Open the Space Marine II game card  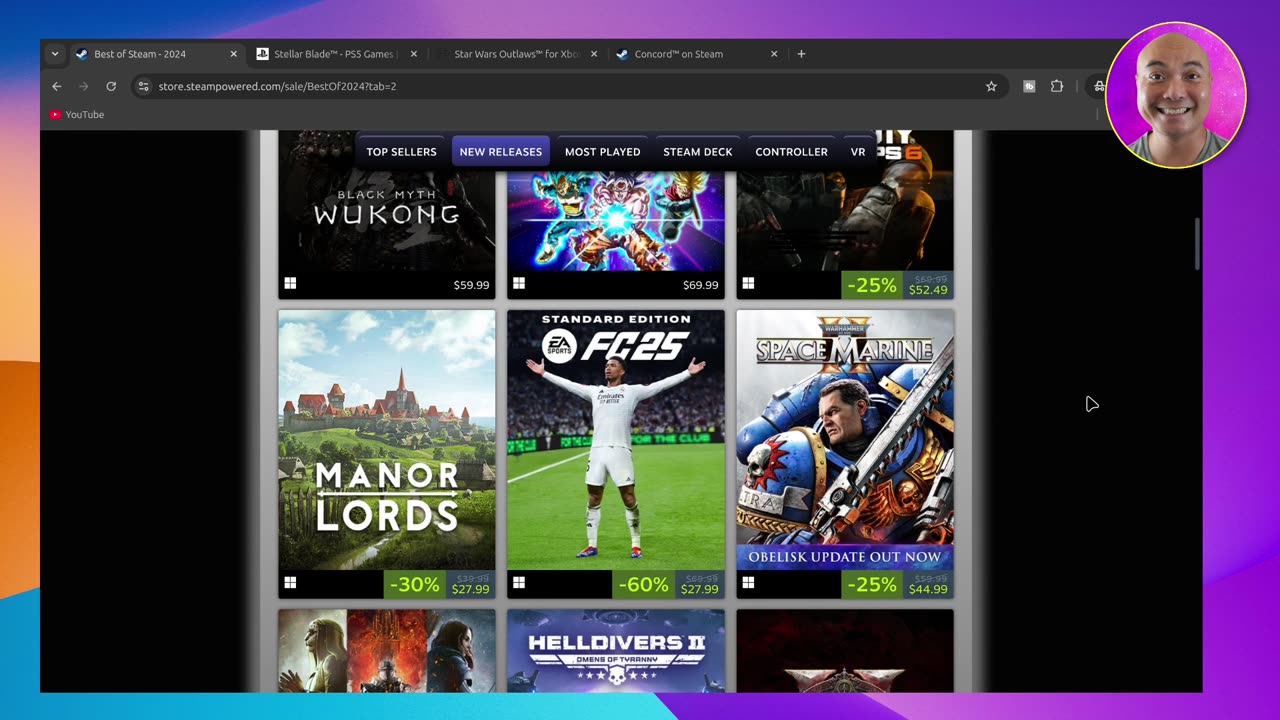click(x=845, y=454)
